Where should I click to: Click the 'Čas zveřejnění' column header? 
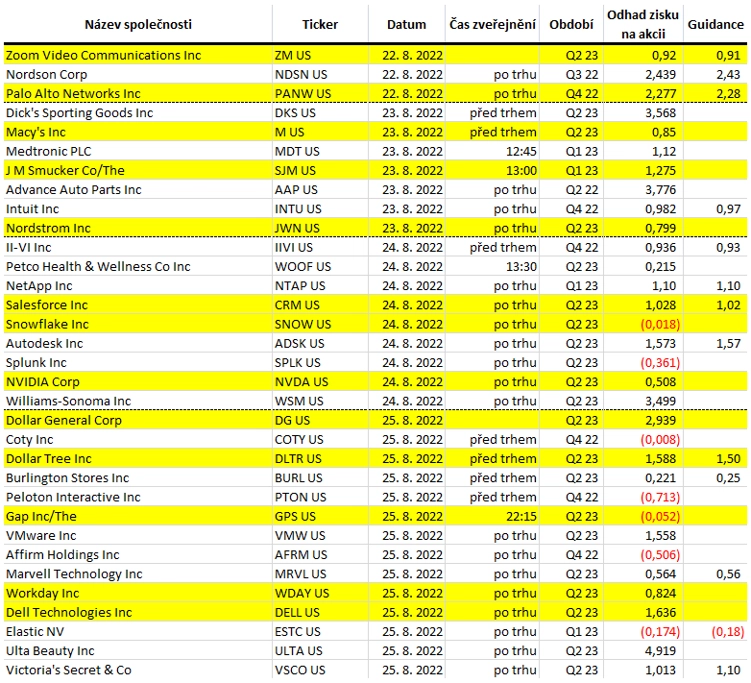(492, 24)
